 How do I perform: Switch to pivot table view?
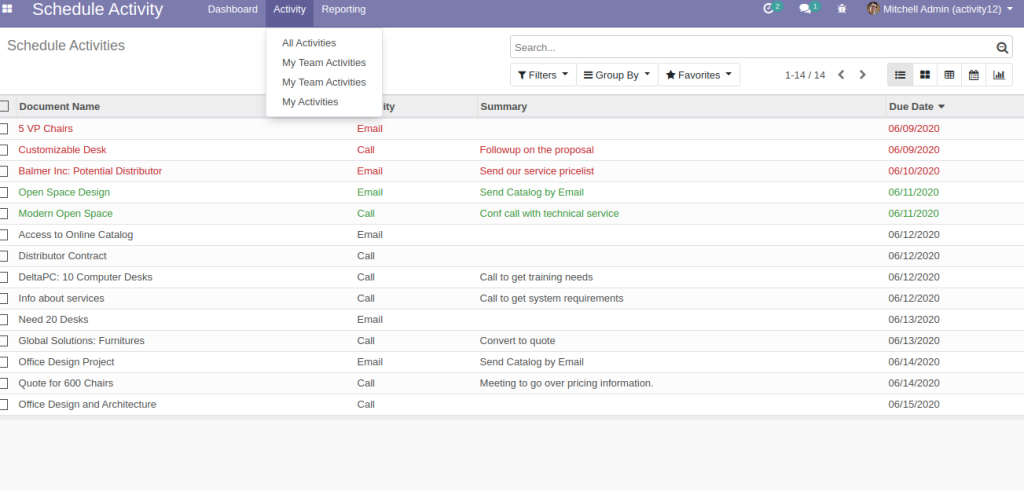pyautogui.click(x=950, y=75)
